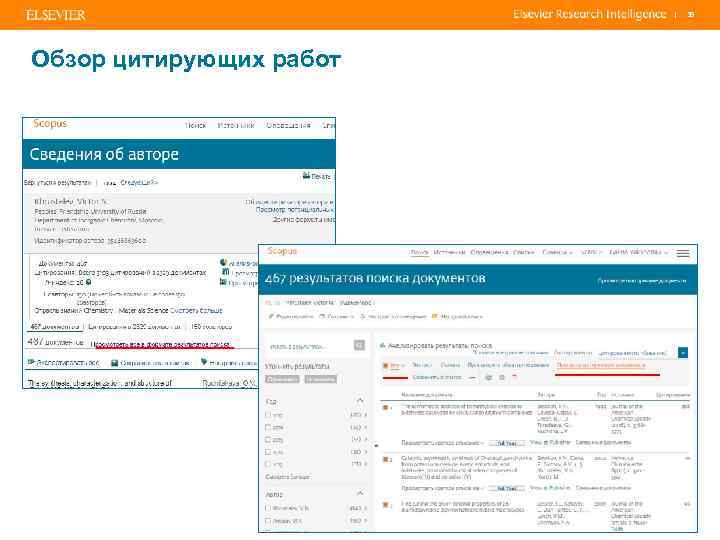Click the search within results input field
The width and height of the screenshot is (720, 540).
coord(309,345)
